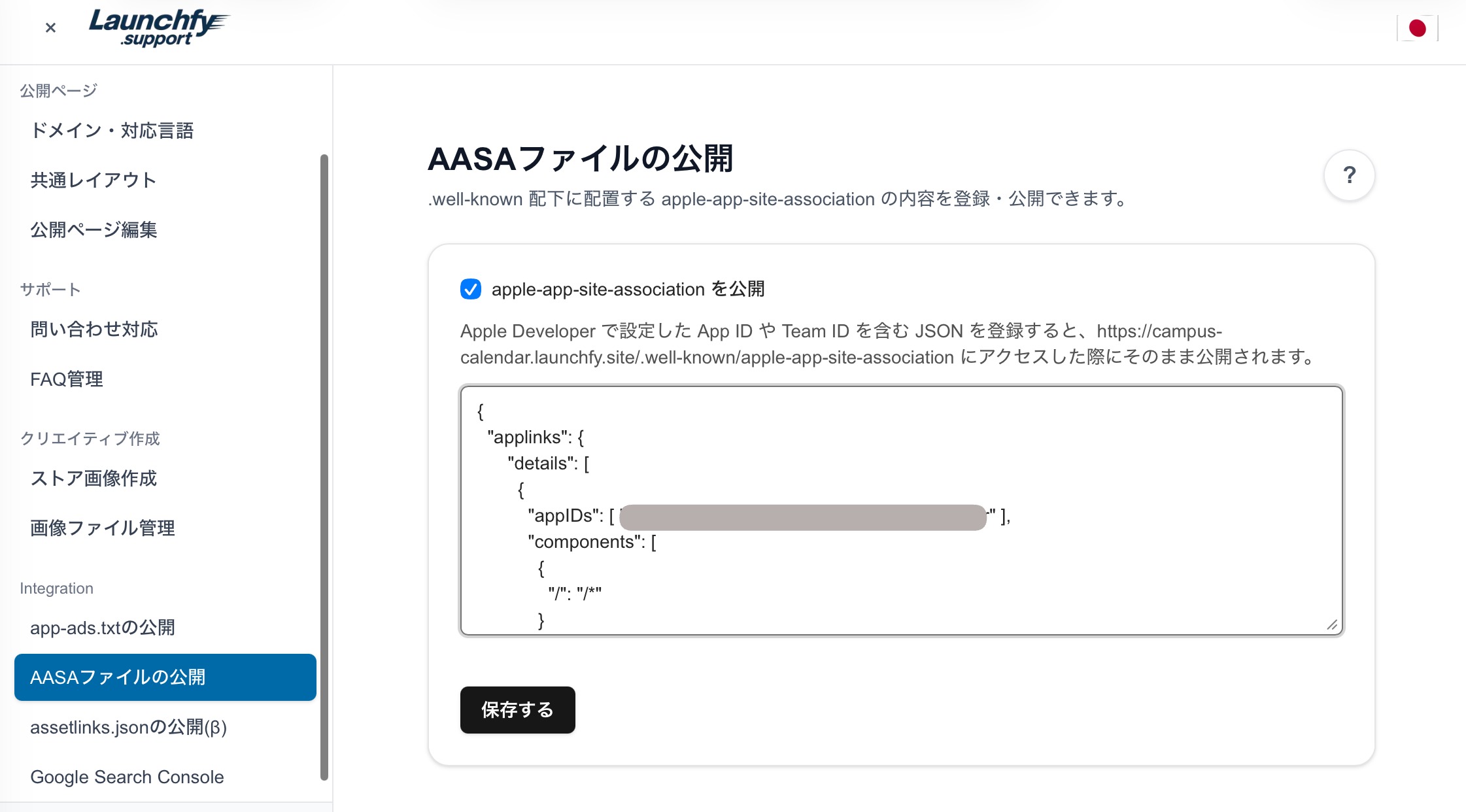This screenshot has width=1466, height=812.
Task: Open the question mark help button
Action: click(1349, 175)
